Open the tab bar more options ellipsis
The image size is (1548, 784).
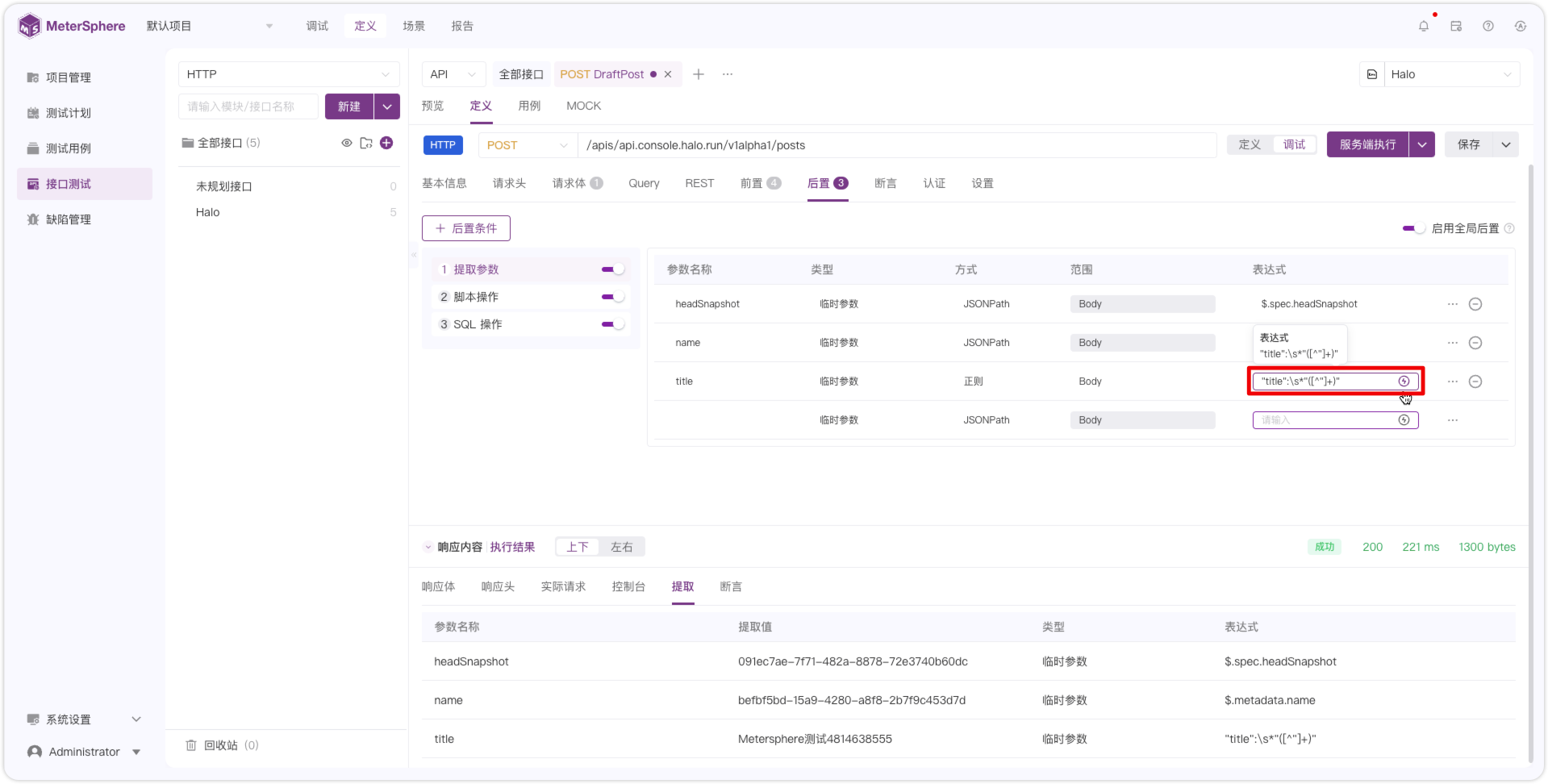coord(728,74)
